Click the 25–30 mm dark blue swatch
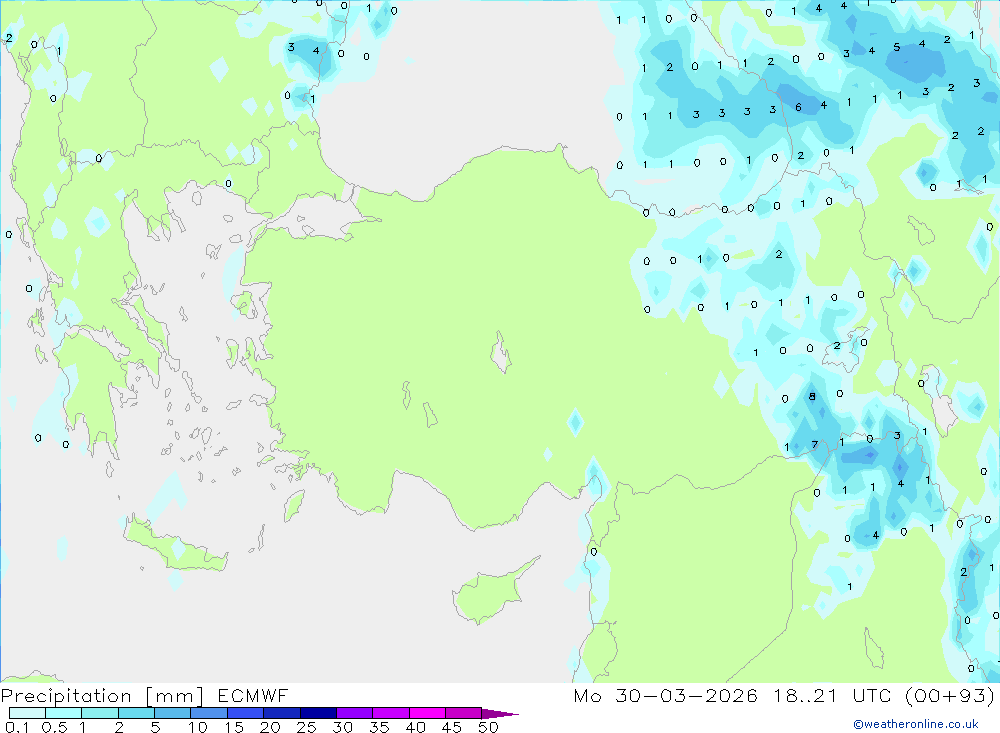 pos(318,713)
